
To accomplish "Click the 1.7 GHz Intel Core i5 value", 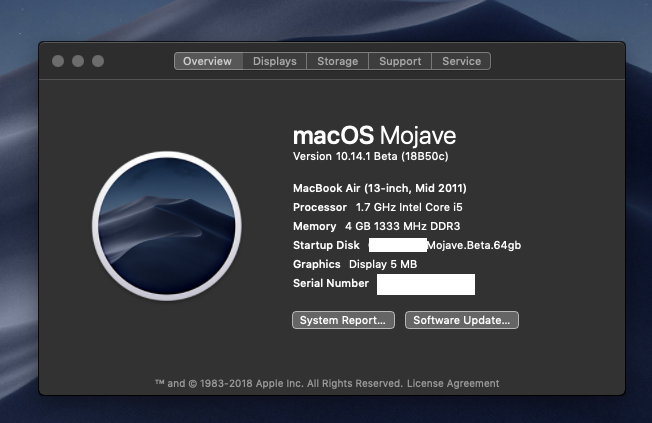I will [x=409, y=207].
